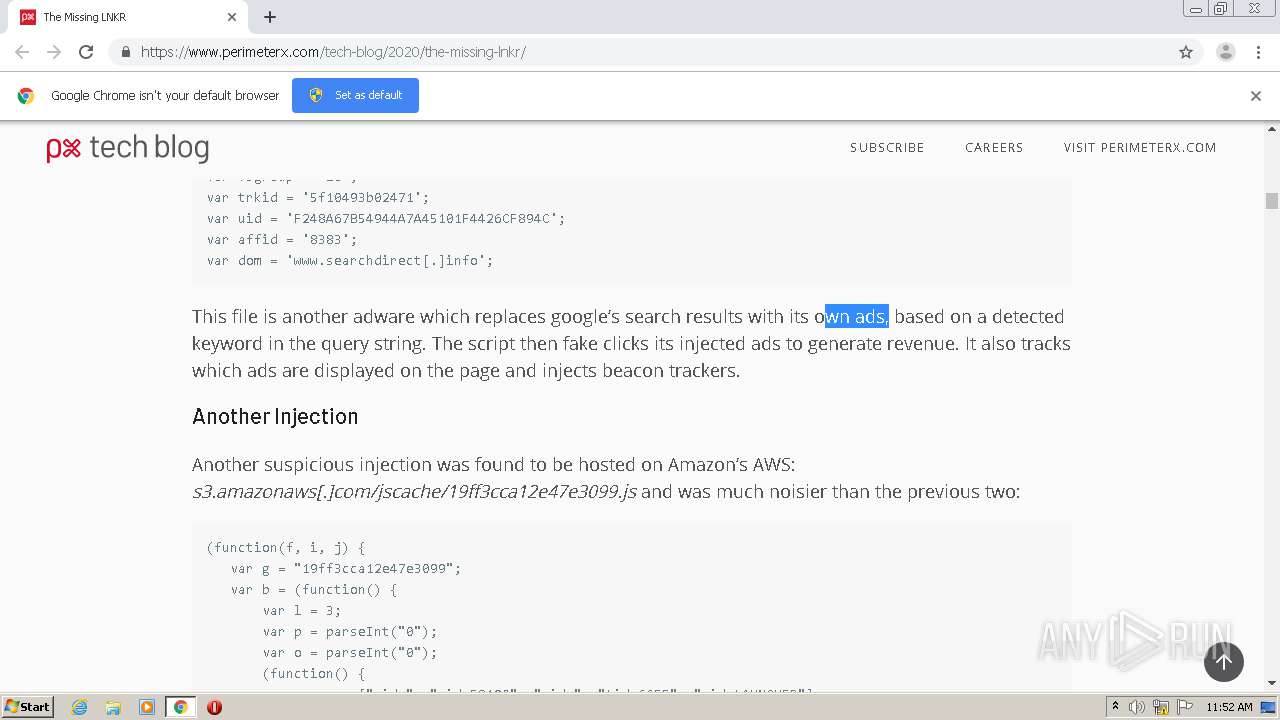This screenshot has height=720, width=1280.
Task: Go back to the previous page
Action: [x=22, y=52]
